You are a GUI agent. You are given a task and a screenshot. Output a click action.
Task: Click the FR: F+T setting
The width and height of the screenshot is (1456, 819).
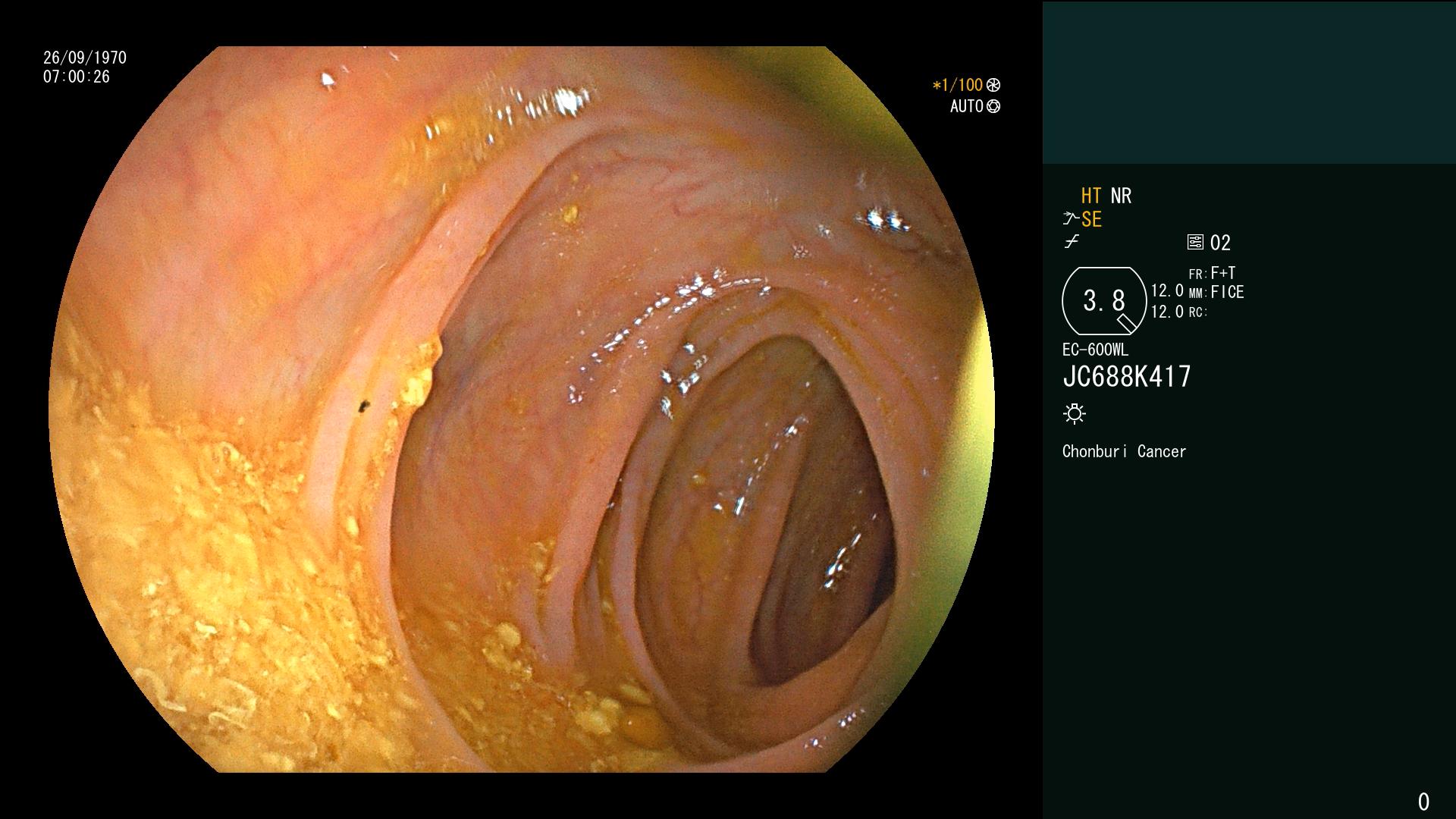(1212, 273)
